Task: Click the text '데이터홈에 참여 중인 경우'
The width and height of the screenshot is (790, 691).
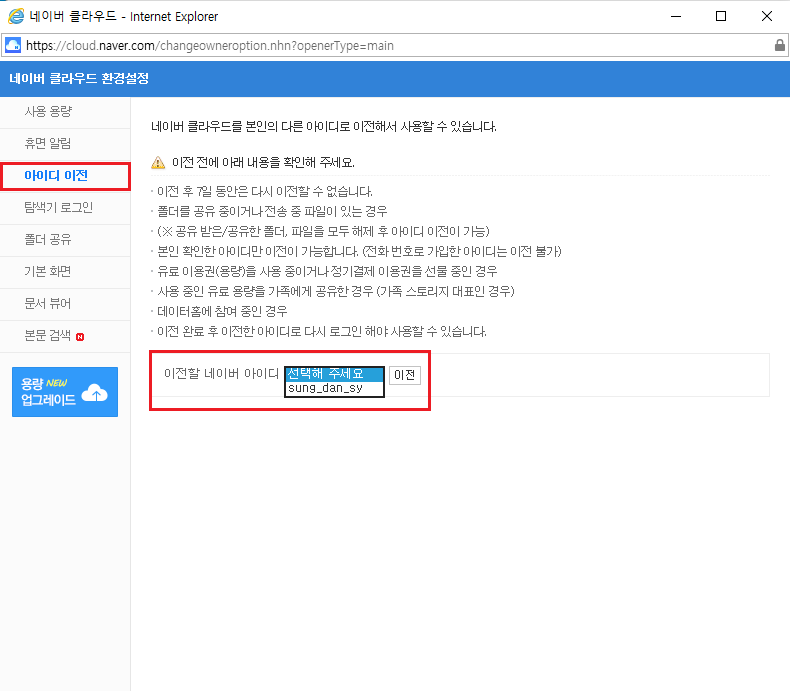Action: coord(222,311)
